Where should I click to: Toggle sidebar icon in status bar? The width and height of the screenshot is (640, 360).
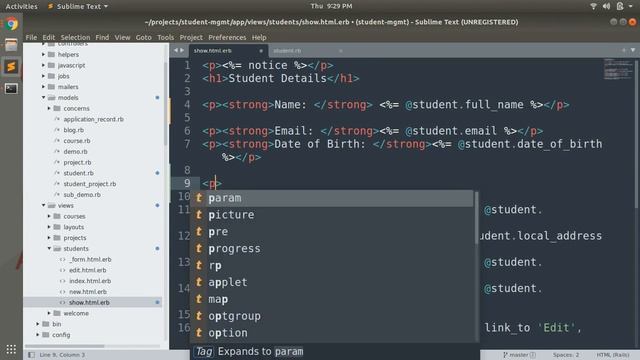[31, 355]
